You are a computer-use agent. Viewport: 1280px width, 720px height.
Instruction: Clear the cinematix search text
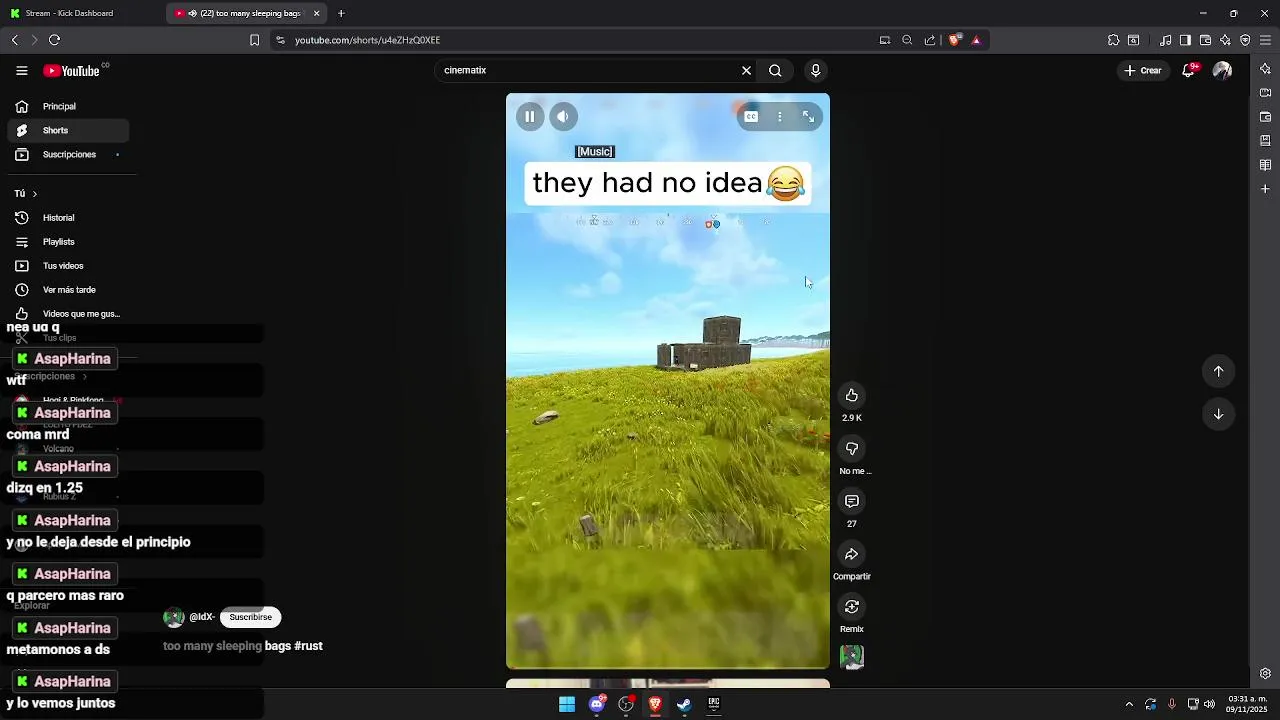(x=746, y=71)
